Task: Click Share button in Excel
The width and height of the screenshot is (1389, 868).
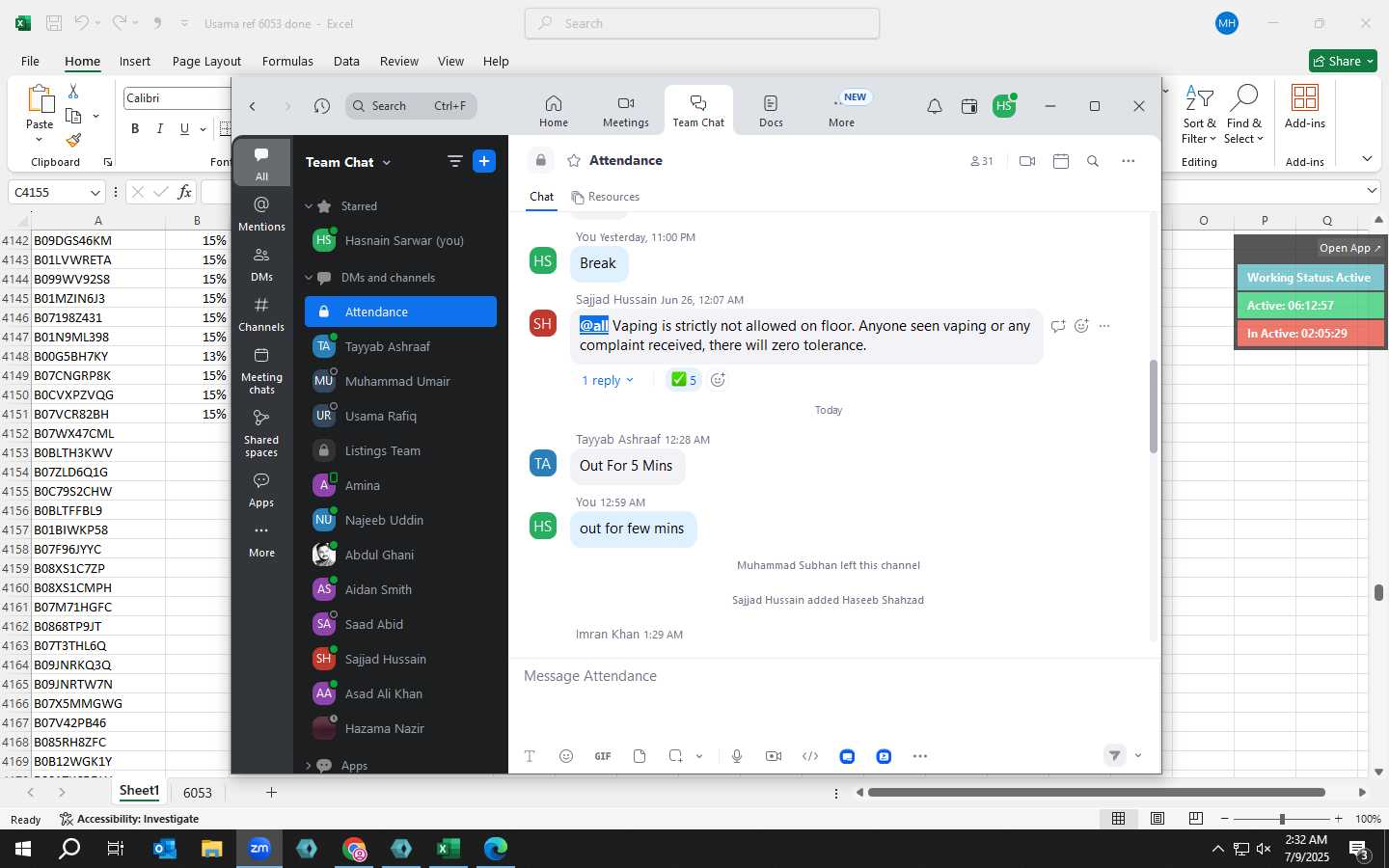Action: tap(1343, 61)
